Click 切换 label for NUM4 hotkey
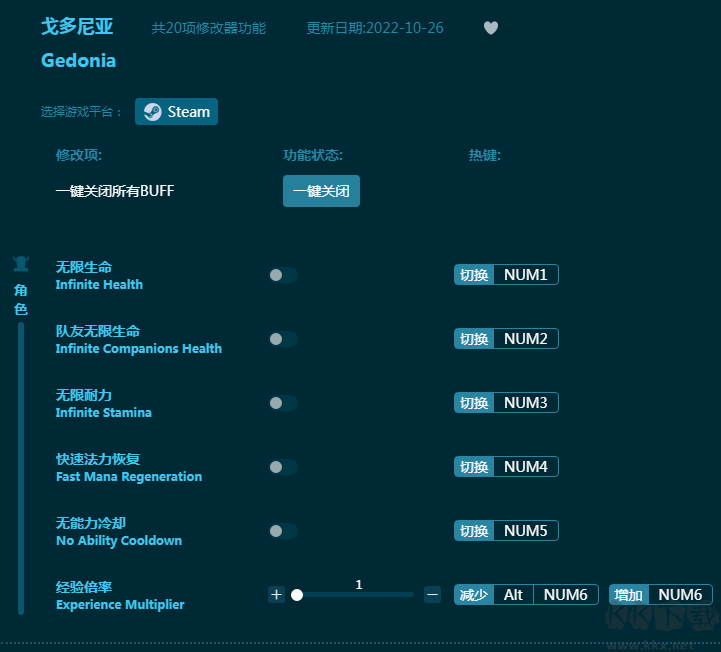Viewport: 721px width, 652px height. click(474, 467)
